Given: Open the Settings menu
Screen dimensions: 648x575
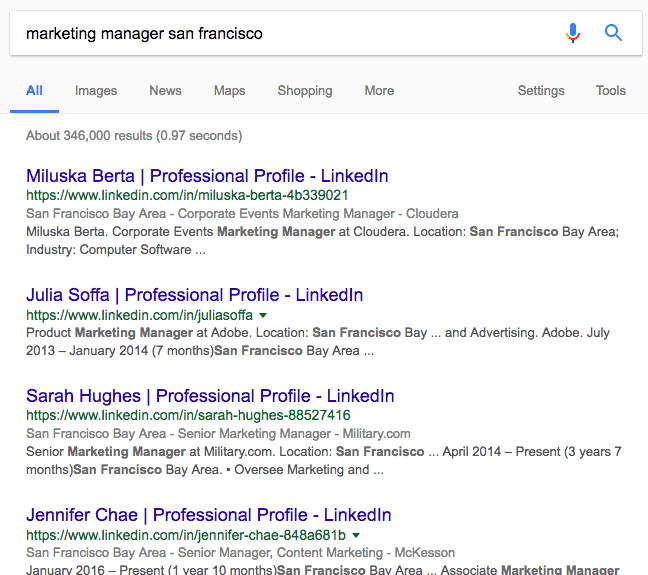Looking at the screenshot, I should click(541, 91).
